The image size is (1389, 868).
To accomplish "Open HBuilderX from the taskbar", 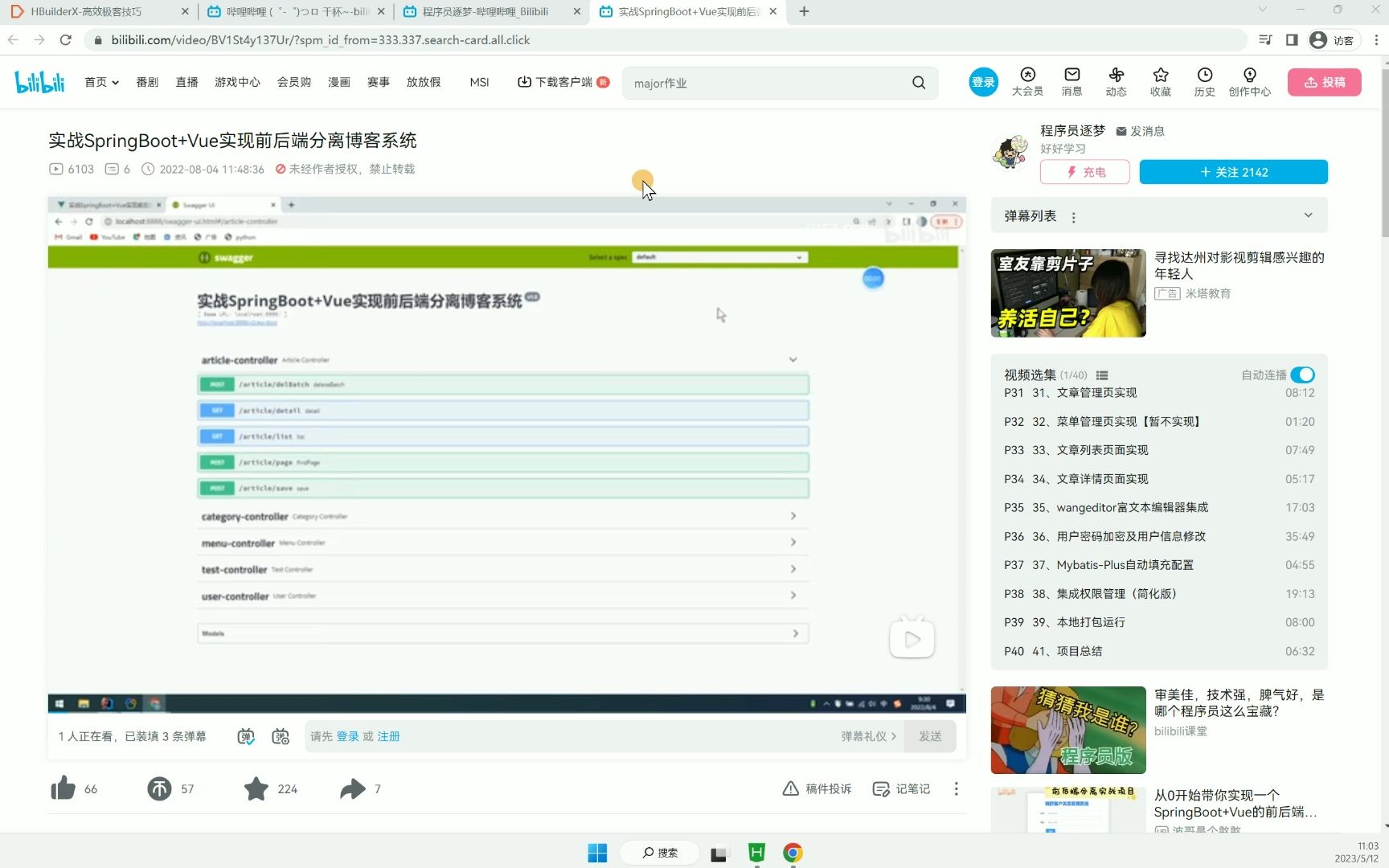I will coord(756,853).
